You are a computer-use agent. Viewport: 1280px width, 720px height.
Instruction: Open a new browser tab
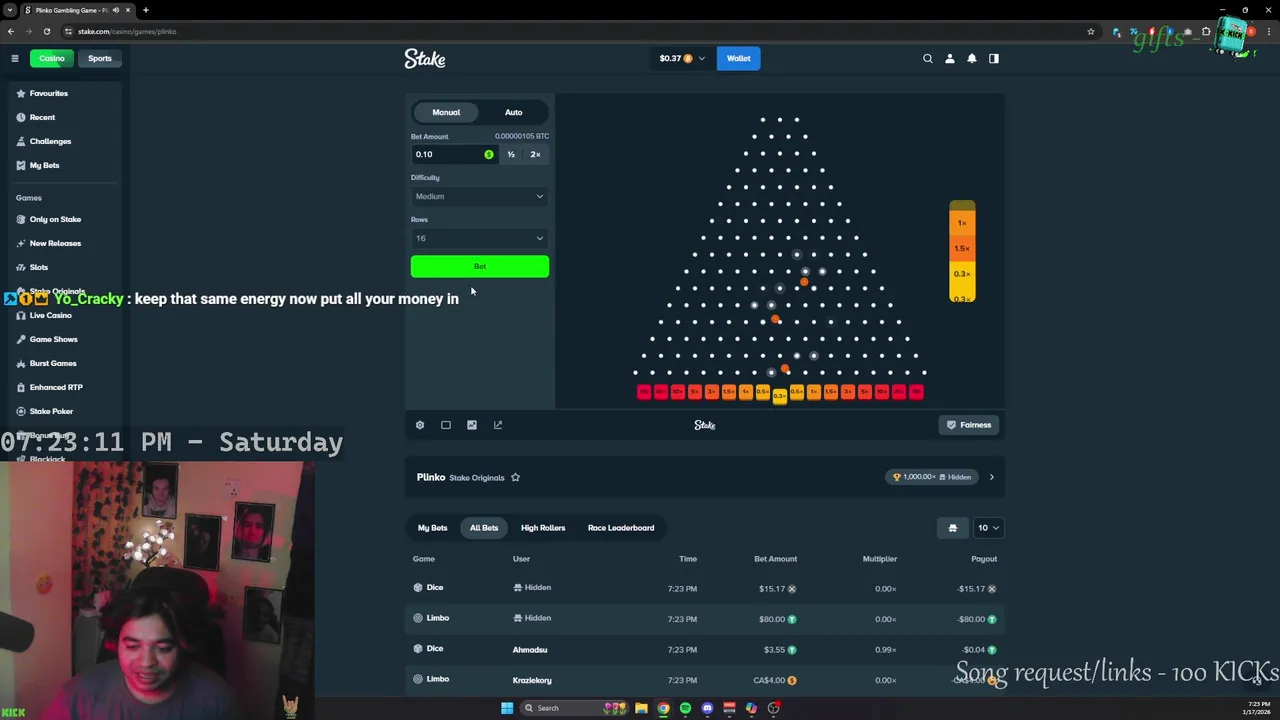pyautogui.click(x=145, y=10)
